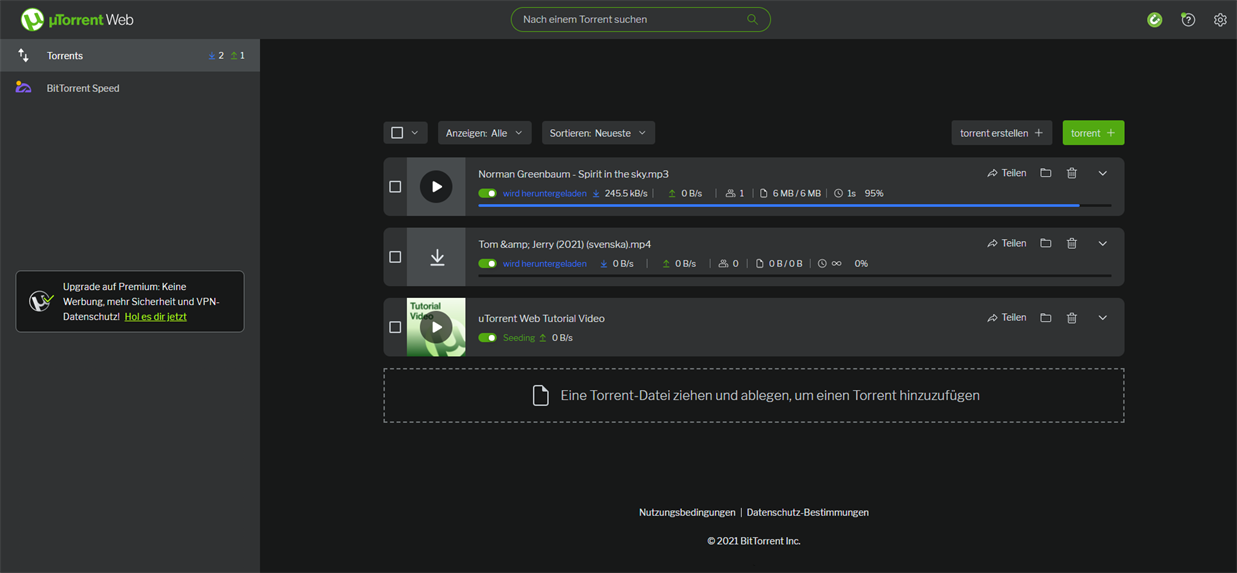This screenshot has width=1237, height=573.
Task: Open the Sortieren: Neueste dropdown
Action: pyautogui.click(x=598, y=132)
